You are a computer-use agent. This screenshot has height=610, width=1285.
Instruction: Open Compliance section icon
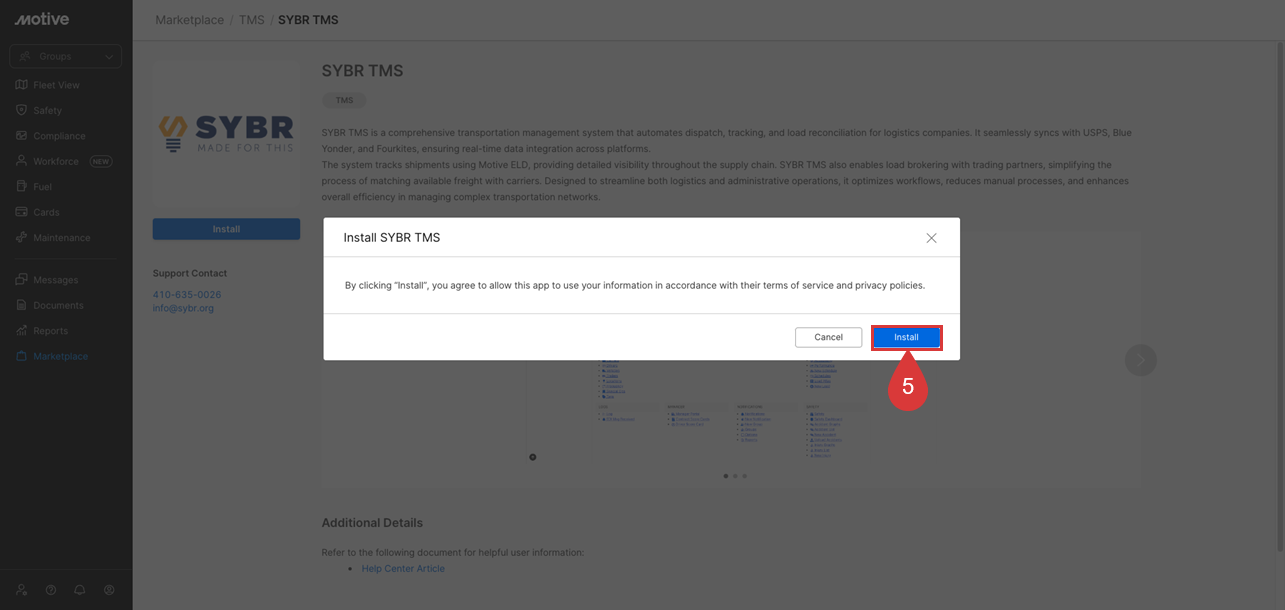(x=22, y=136)
